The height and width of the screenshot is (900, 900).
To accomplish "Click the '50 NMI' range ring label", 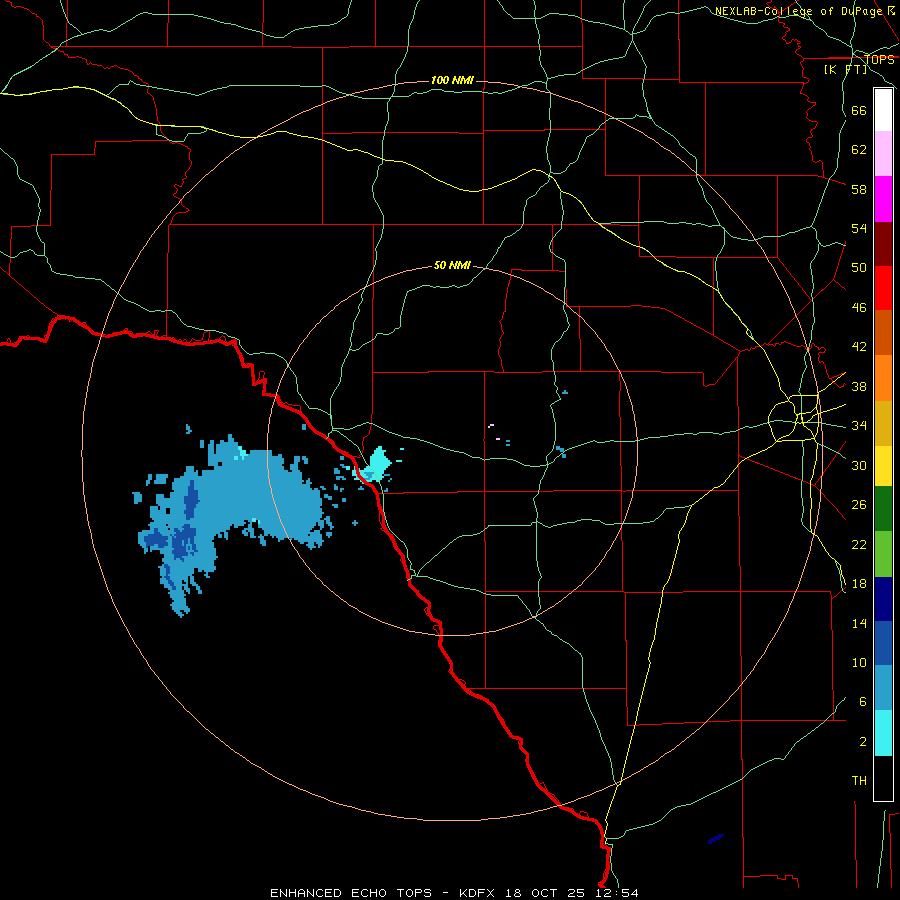I will (452, 265).
